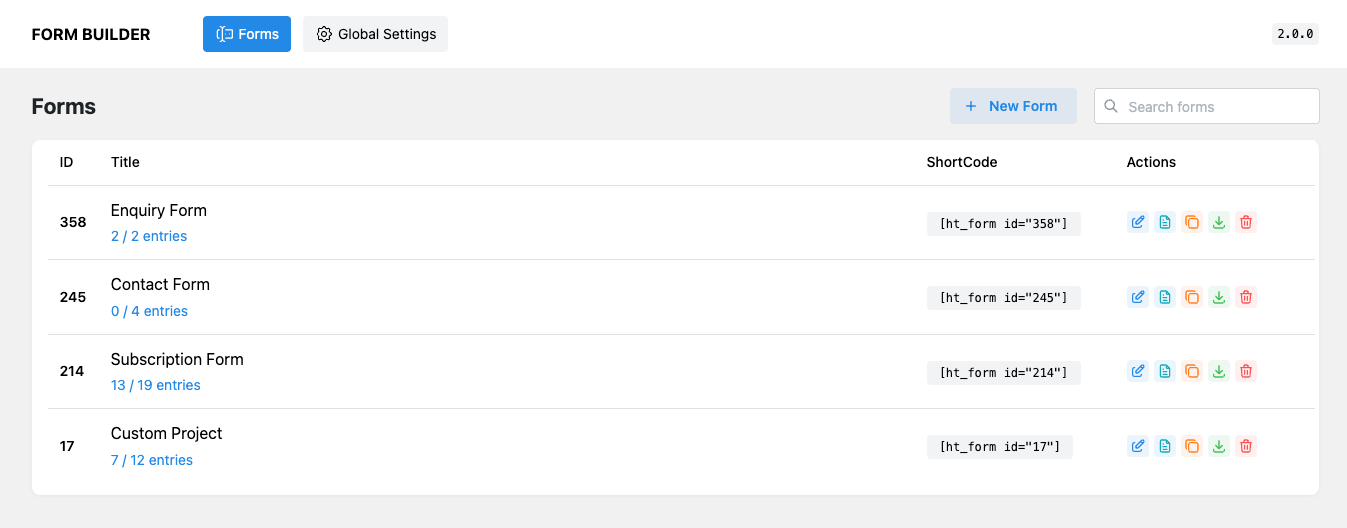Delete the Contact Form

tap(1246, 297)
